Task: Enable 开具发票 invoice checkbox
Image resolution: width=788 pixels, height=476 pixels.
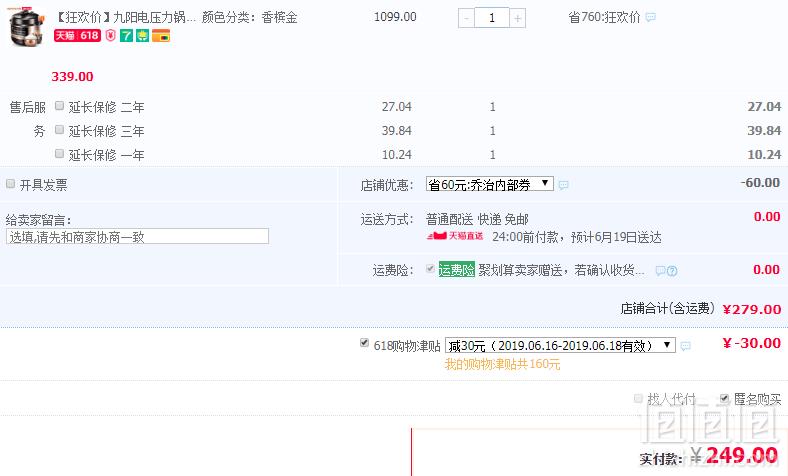Action: 11,183
